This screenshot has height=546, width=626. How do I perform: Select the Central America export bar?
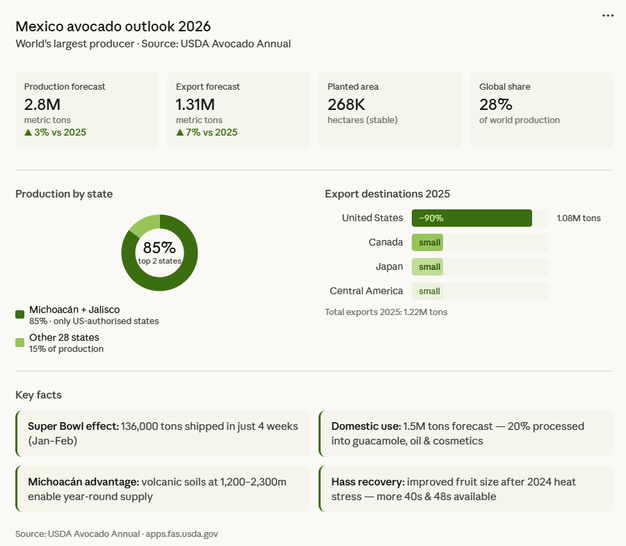pos(428,291)
